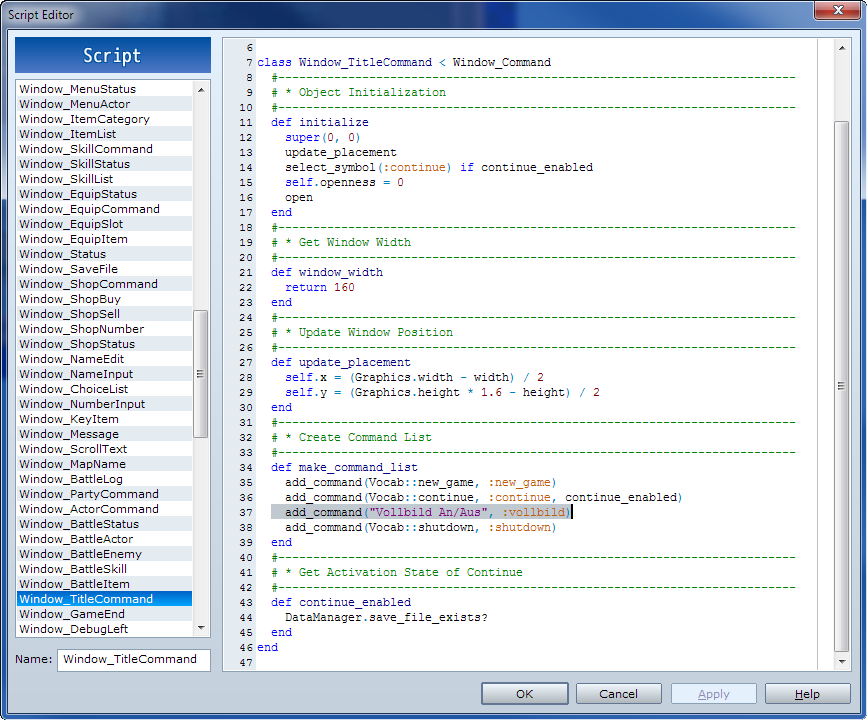Image resolution: width=868 pixels, height=721 pixels.
Task: Select Window_MenuStatus in script list
Action: [78, 89]
